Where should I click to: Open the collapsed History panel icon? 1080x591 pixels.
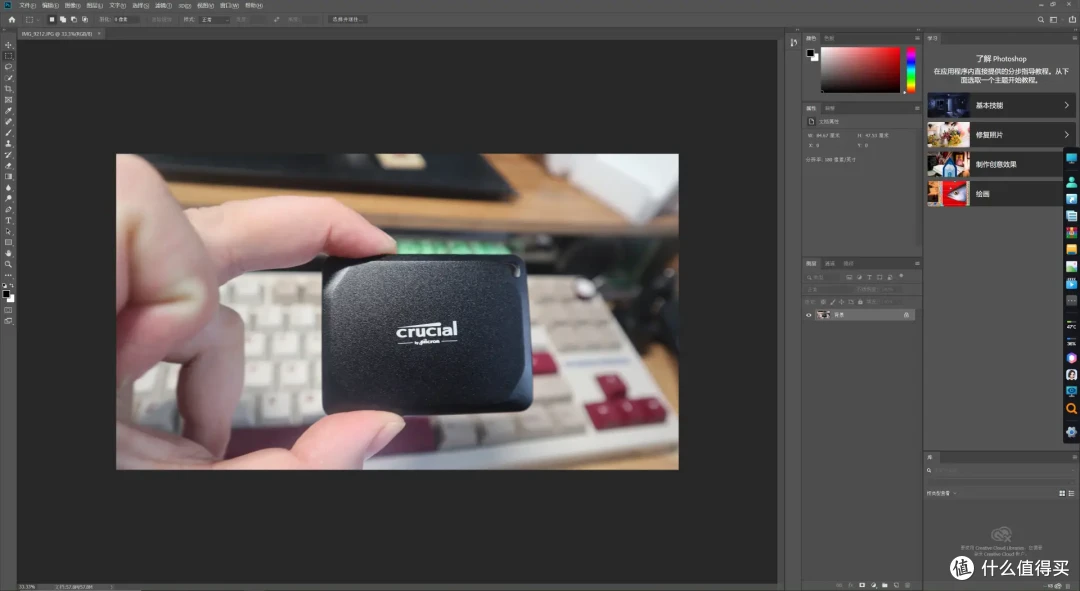click(793, 43)
